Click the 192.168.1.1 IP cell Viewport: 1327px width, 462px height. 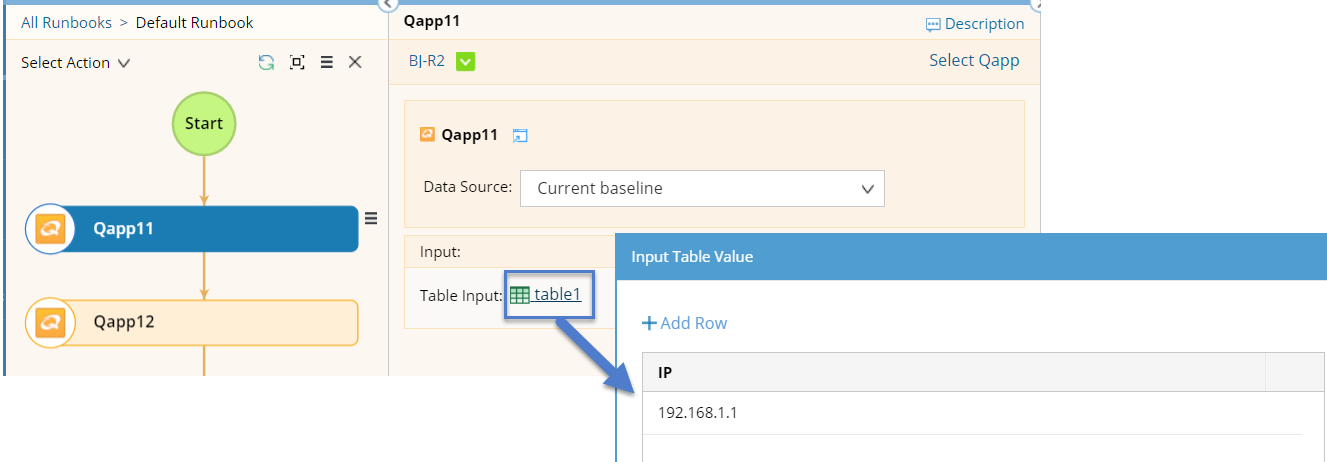pos(698,412)
